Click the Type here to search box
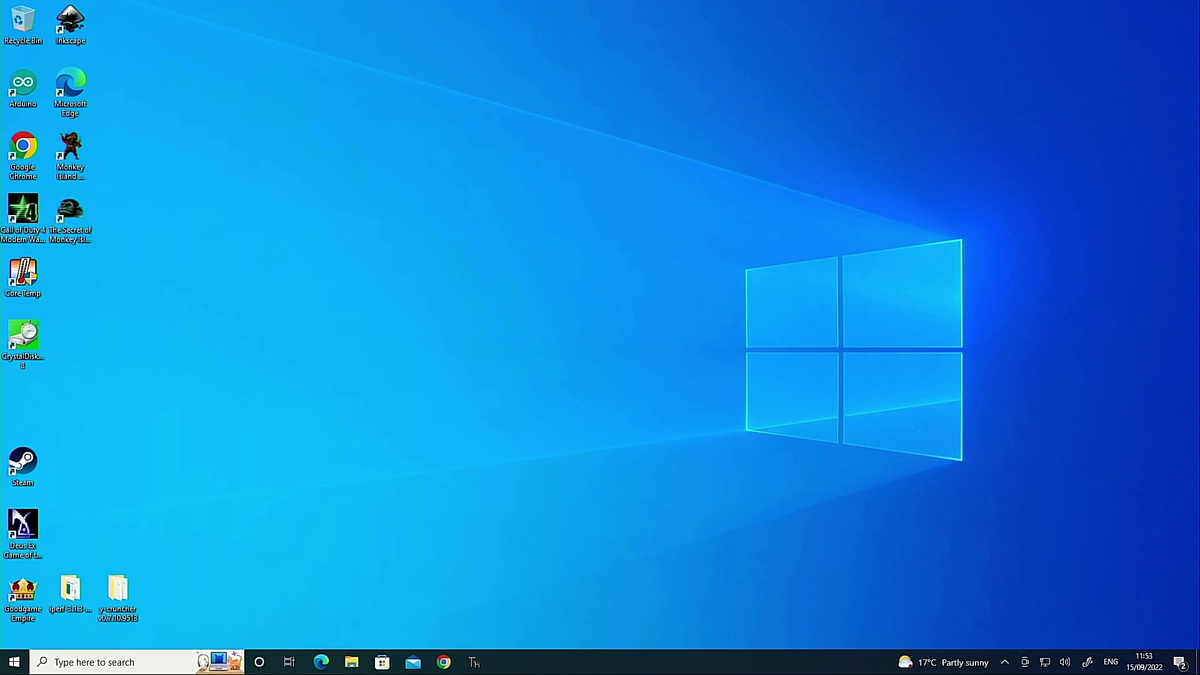 (x=137, y=662)
